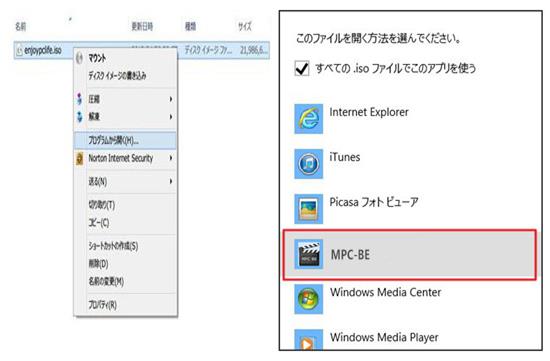Image resolution: width=550 pixels, height=361 pixels.
Task: Click the 21,986,6... size cell
Action: pos(254,51)
